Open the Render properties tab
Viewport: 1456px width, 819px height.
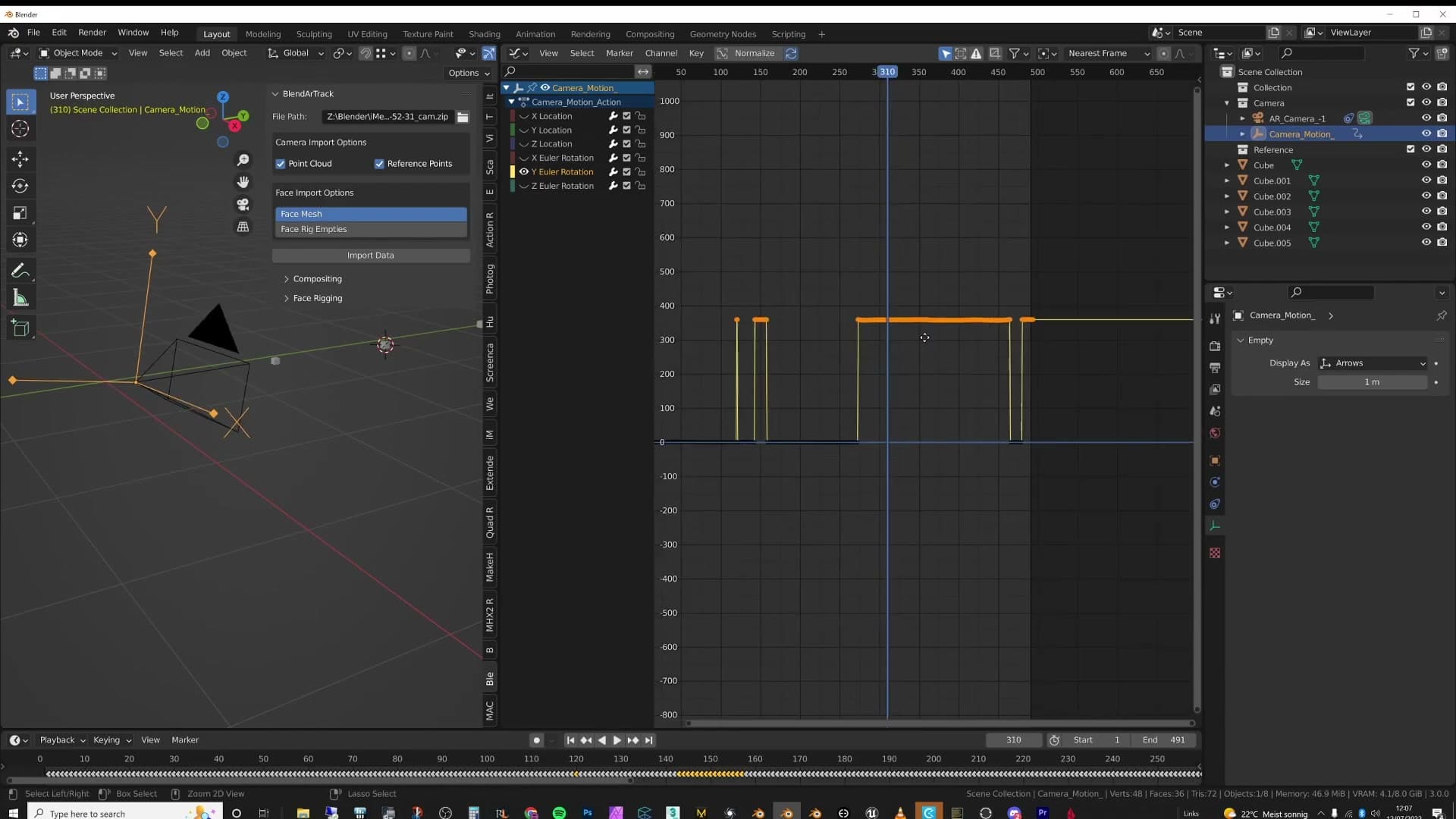tap(1215, 346)
